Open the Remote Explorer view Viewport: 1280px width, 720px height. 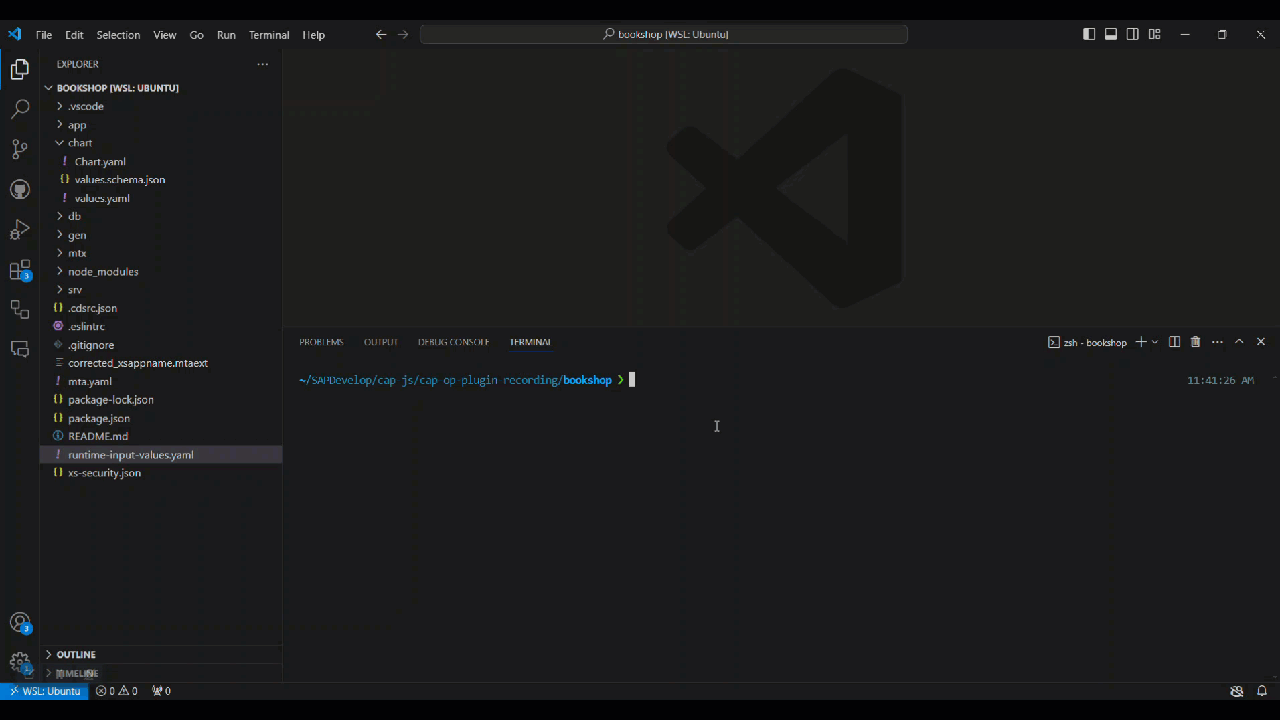20,310
